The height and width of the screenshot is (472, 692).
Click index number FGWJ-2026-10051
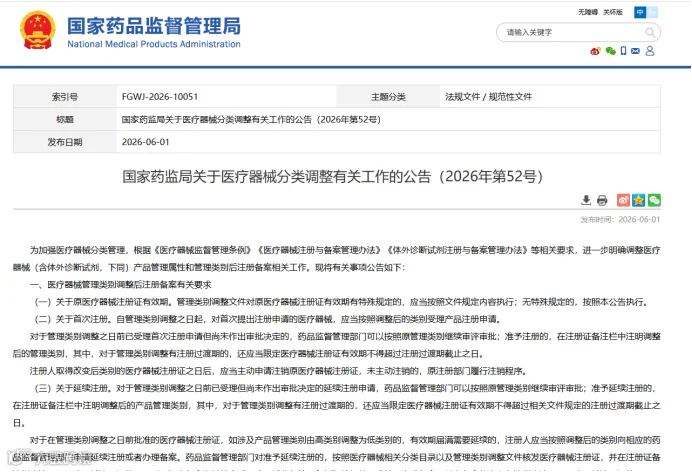160,97
